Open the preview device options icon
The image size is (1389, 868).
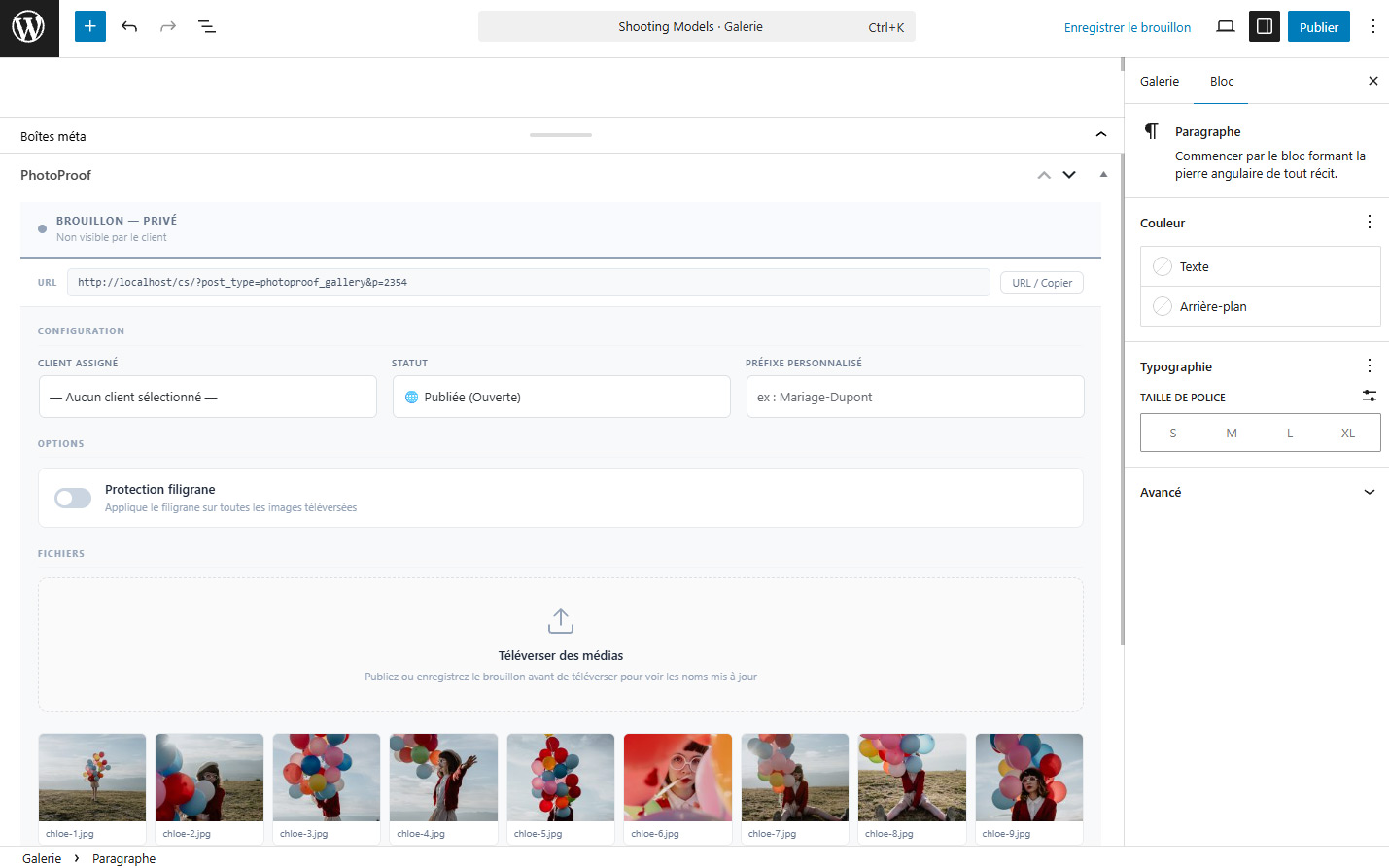pos(1226,26)
